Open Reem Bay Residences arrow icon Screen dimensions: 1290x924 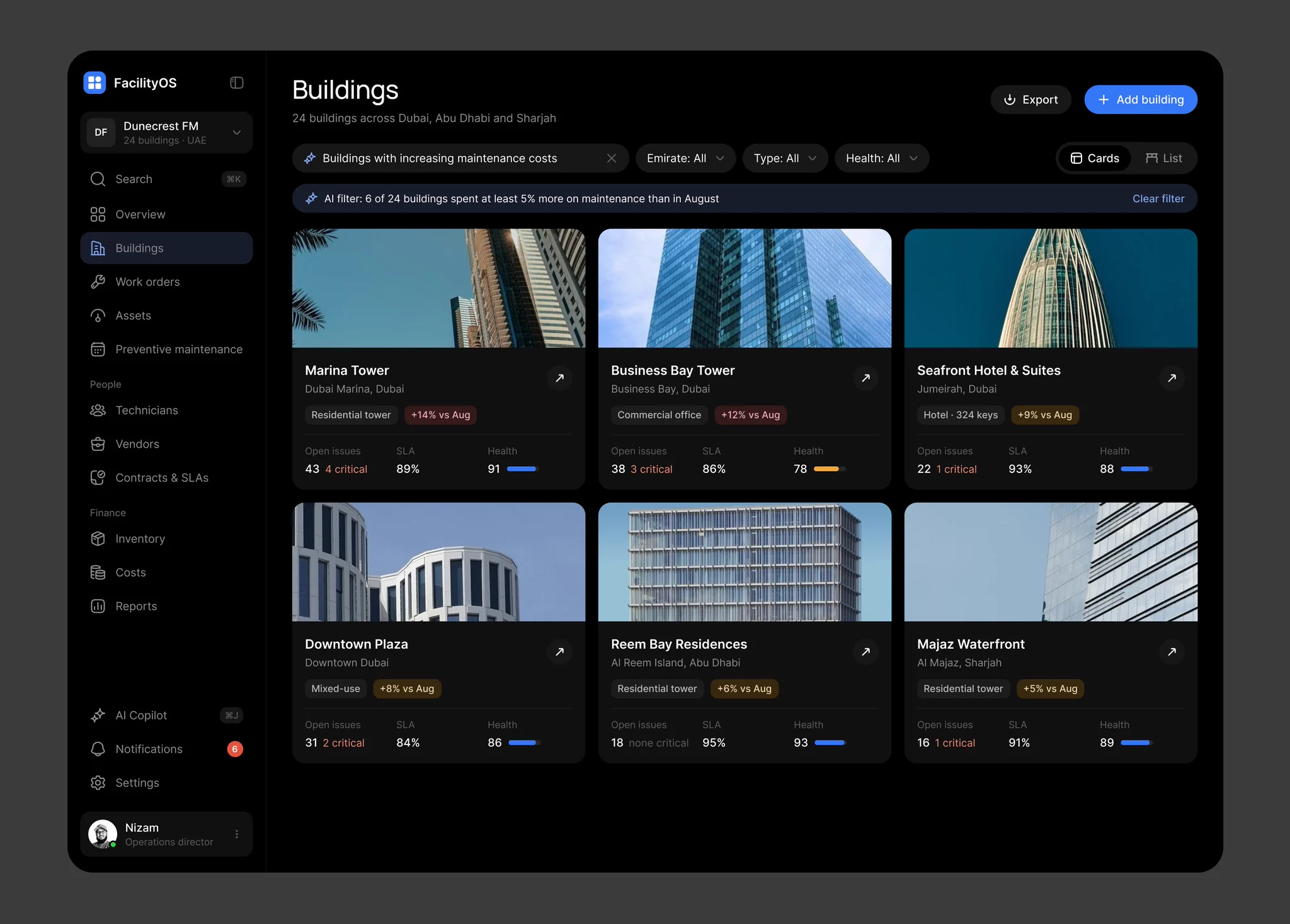[865, 652]
